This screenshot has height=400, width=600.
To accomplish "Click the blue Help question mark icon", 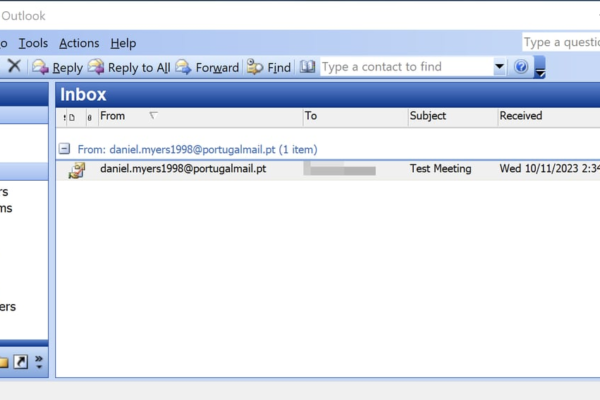I will coord(521,67).
